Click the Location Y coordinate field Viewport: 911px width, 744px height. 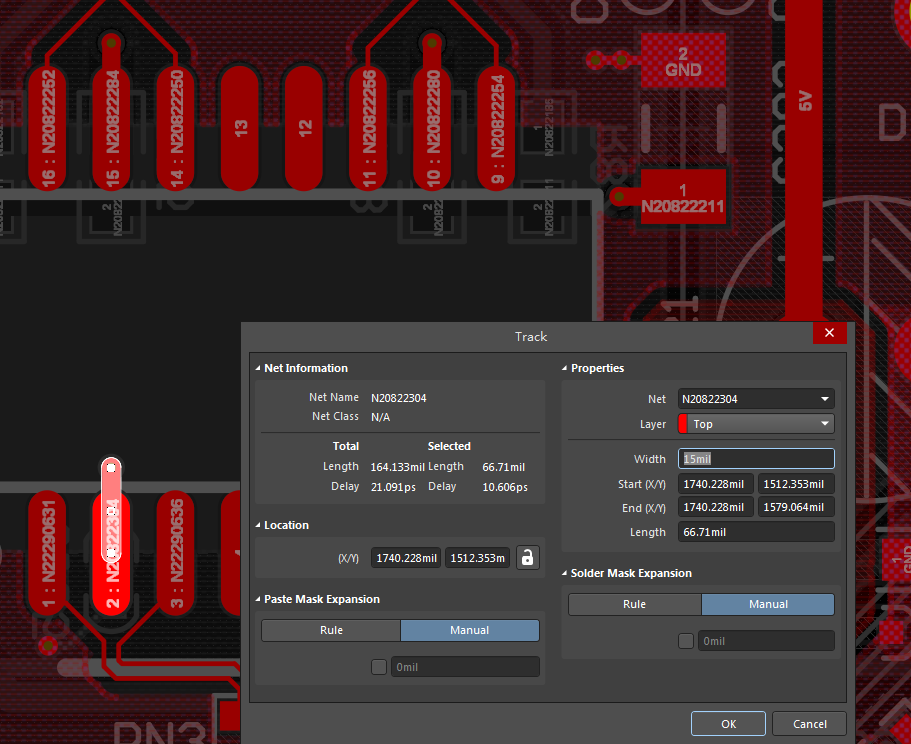[x=478, y=558]
